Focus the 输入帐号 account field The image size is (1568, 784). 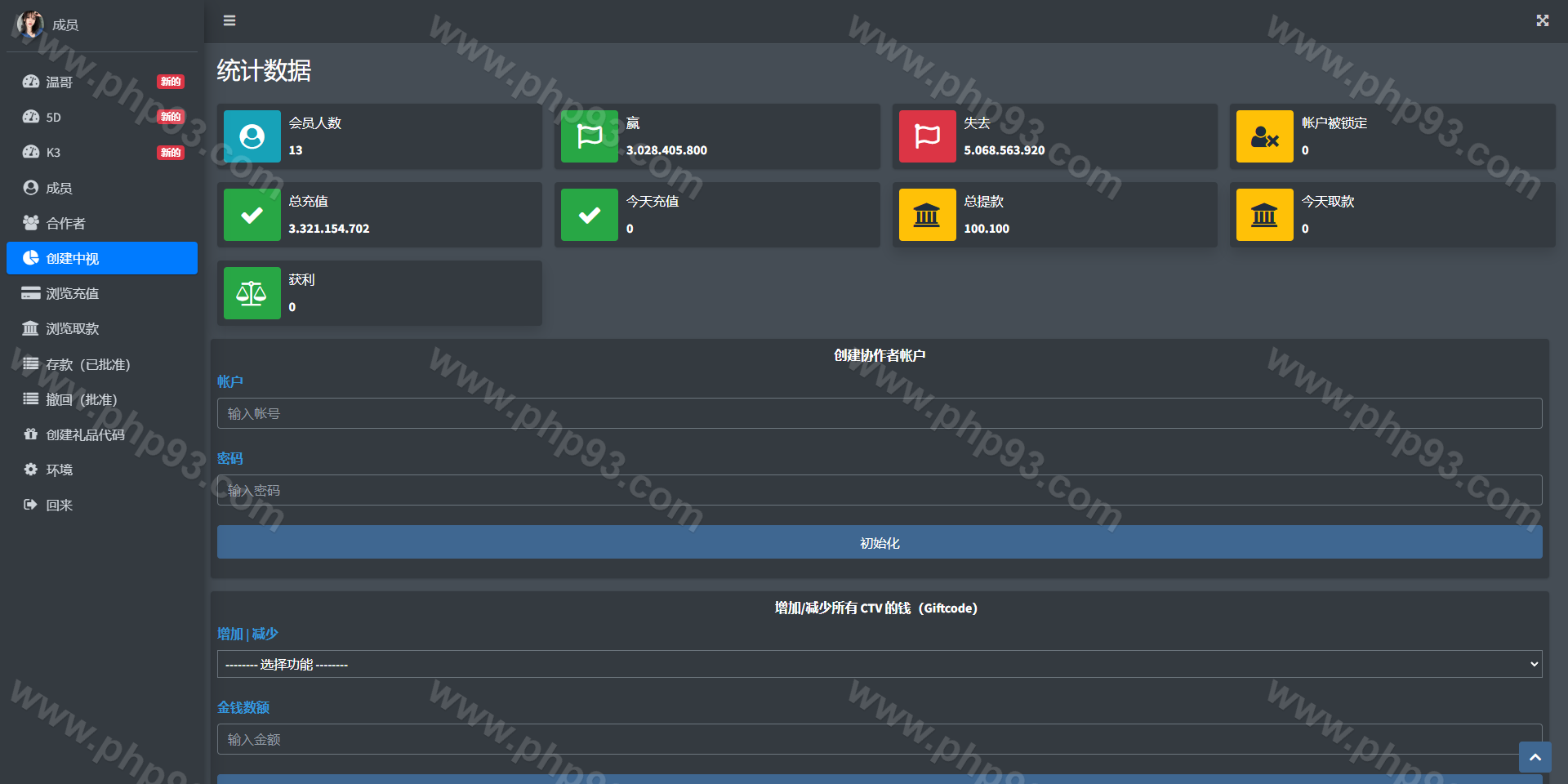click(x=879, y=413)
